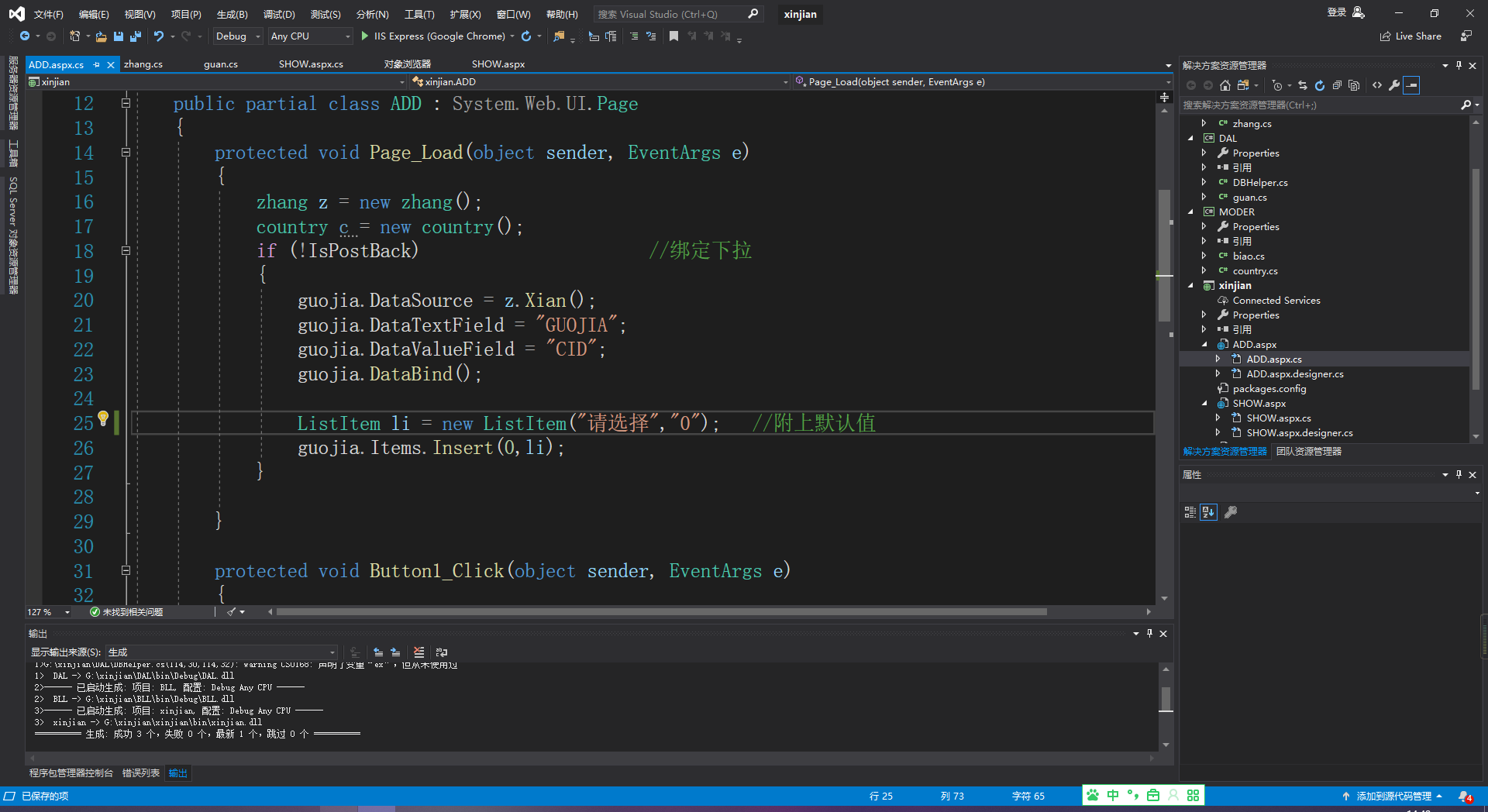Click the notifications bell in status bar

pyautogui.click(x=1465, y=797)
